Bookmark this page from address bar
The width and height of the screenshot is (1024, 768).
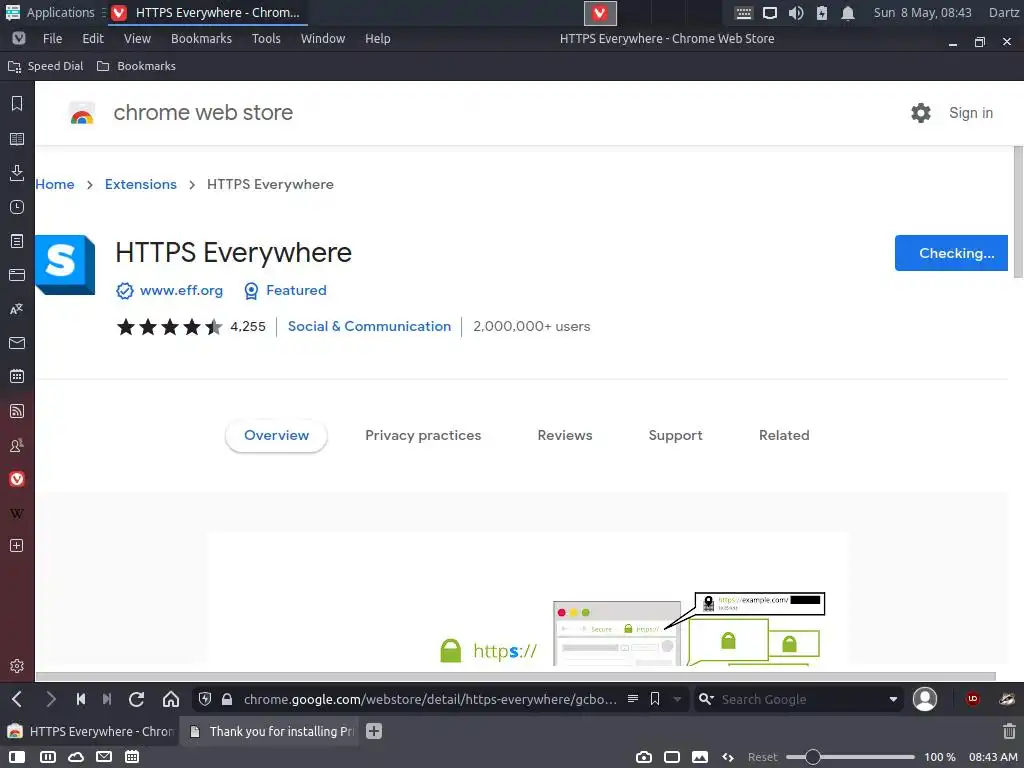tap(655, 699)
